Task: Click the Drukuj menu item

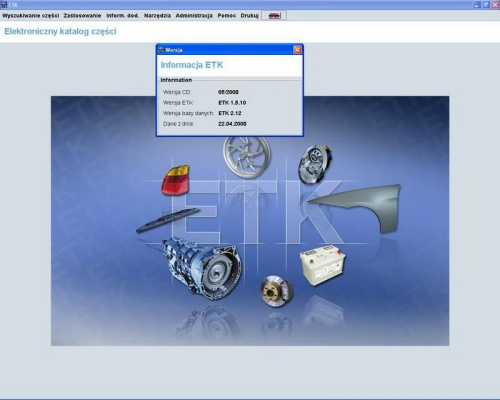Action: click(250, 16)
